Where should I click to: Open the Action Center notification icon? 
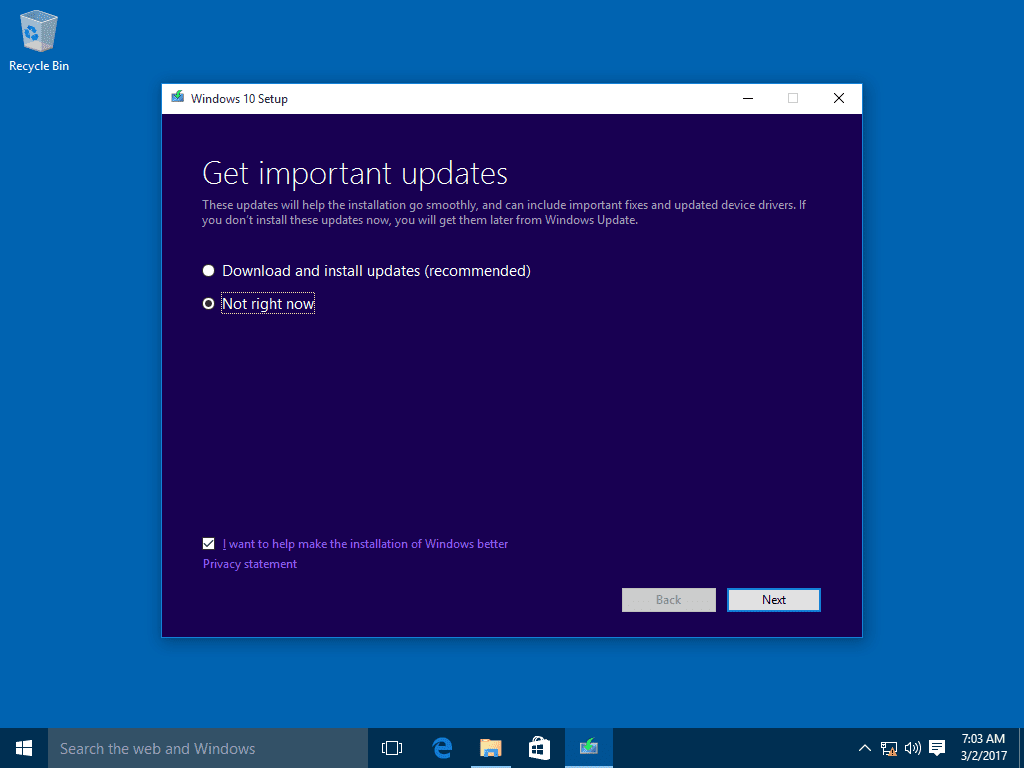pyautogui.click(x=936, y=747)
